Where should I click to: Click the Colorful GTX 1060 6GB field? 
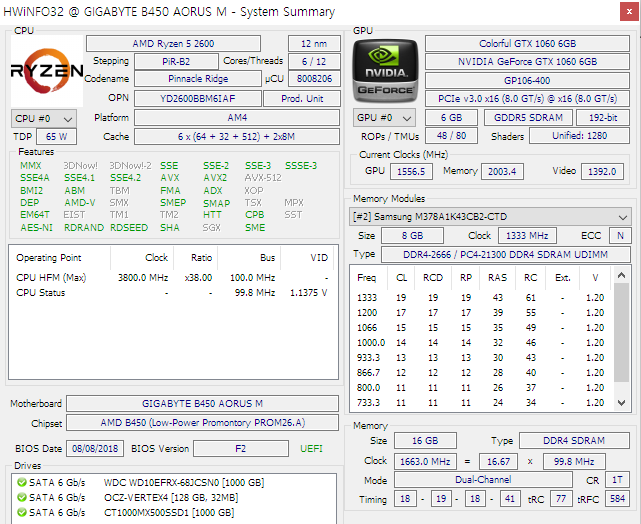[x=528, y=44]
